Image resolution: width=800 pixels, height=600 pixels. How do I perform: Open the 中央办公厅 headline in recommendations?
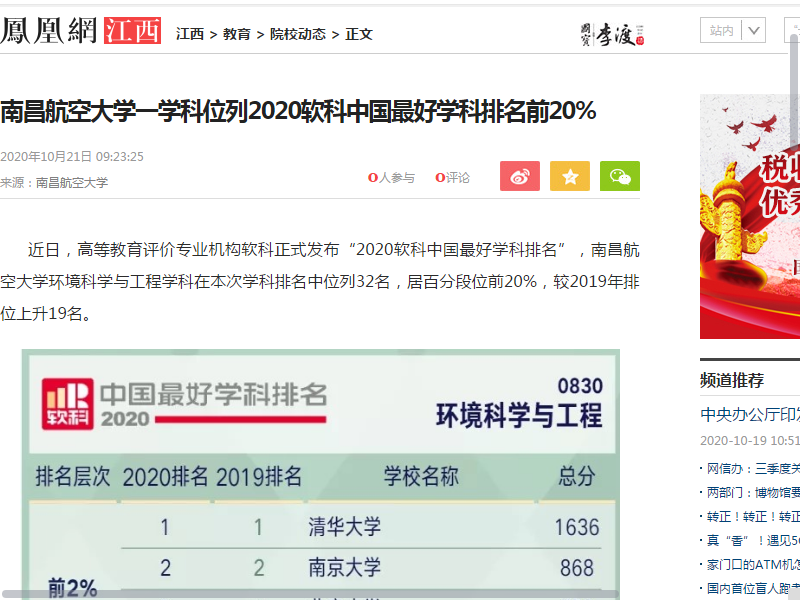pos(750,415)
